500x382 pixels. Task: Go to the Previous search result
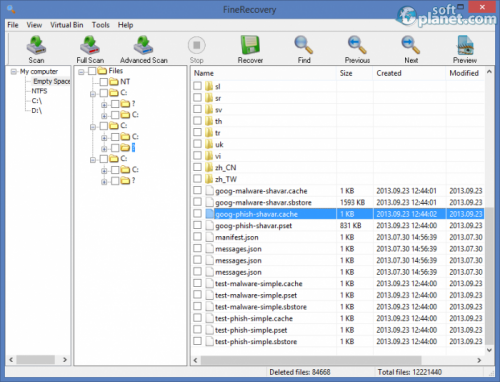(357, 49)
